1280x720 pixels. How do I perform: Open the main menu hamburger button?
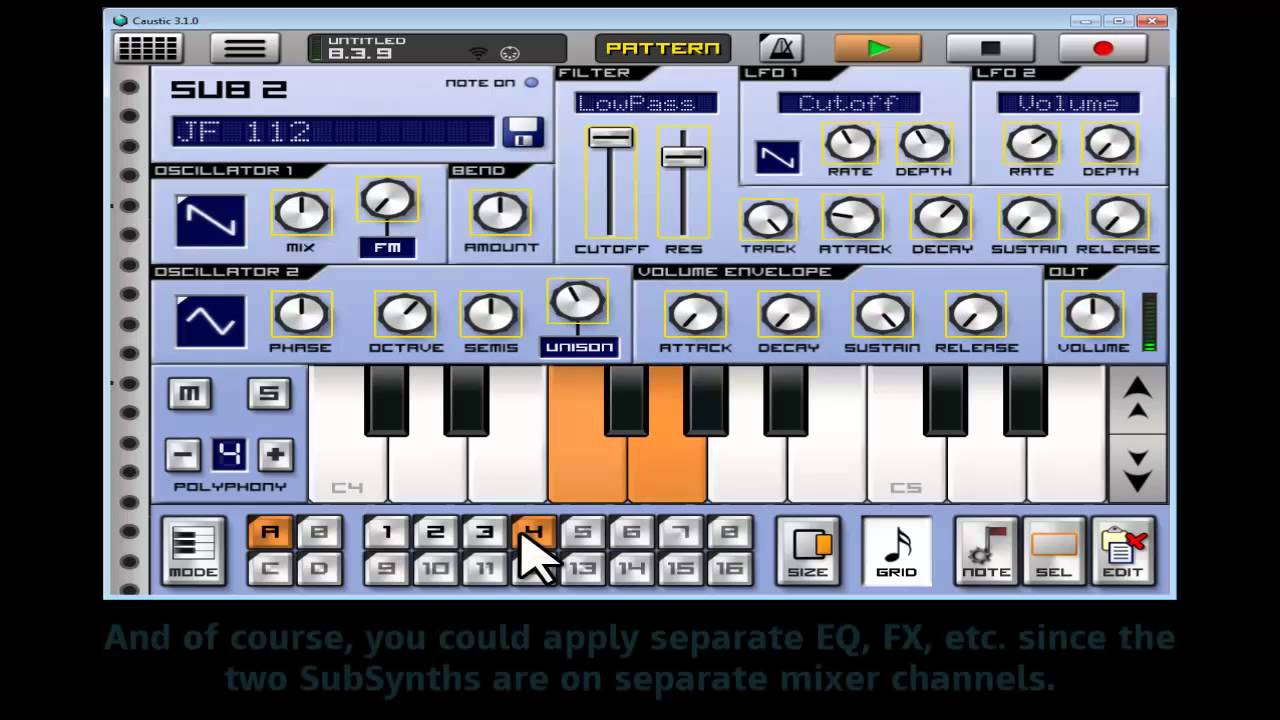244,48
